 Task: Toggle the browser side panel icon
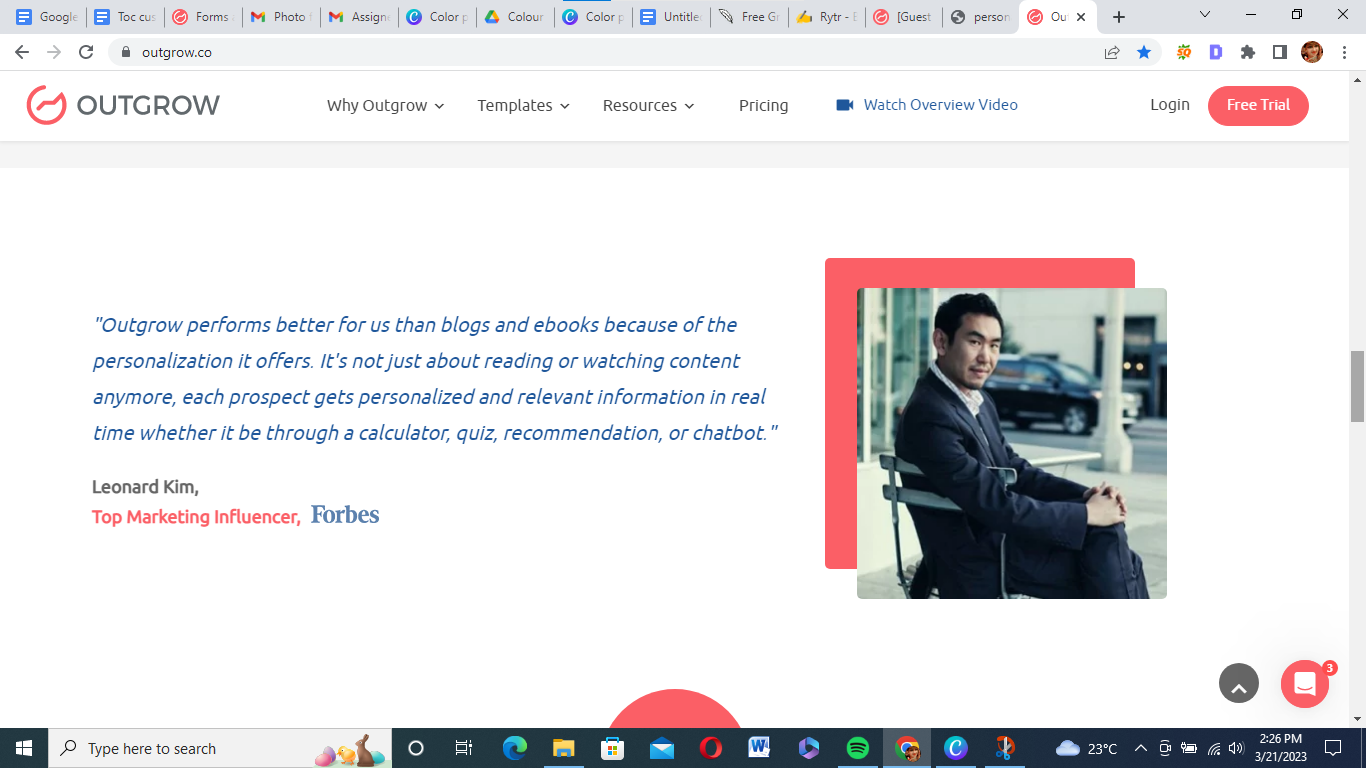(1279, 52)
